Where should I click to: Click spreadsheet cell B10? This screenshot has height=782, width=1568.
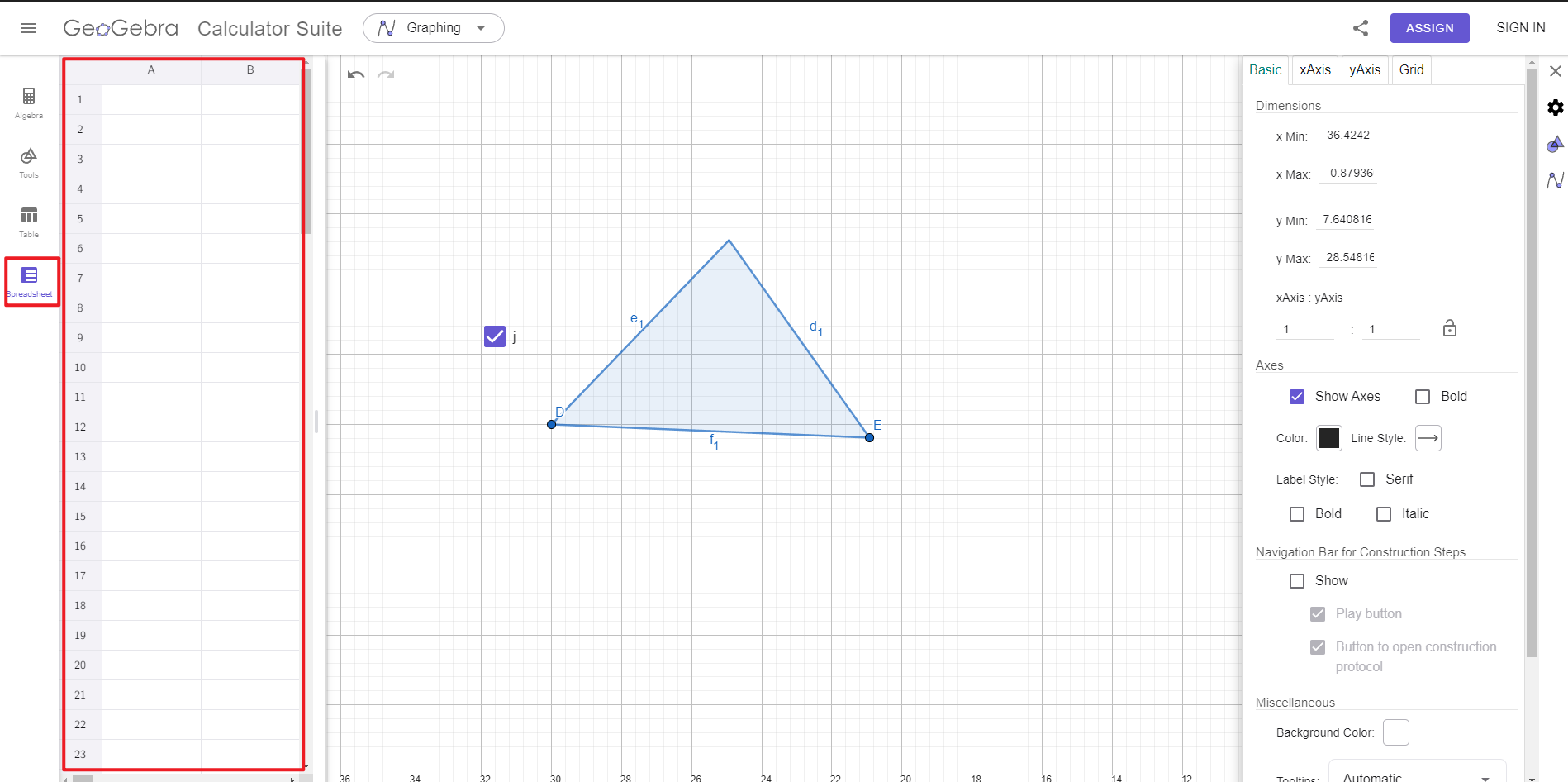pos(250,367)
